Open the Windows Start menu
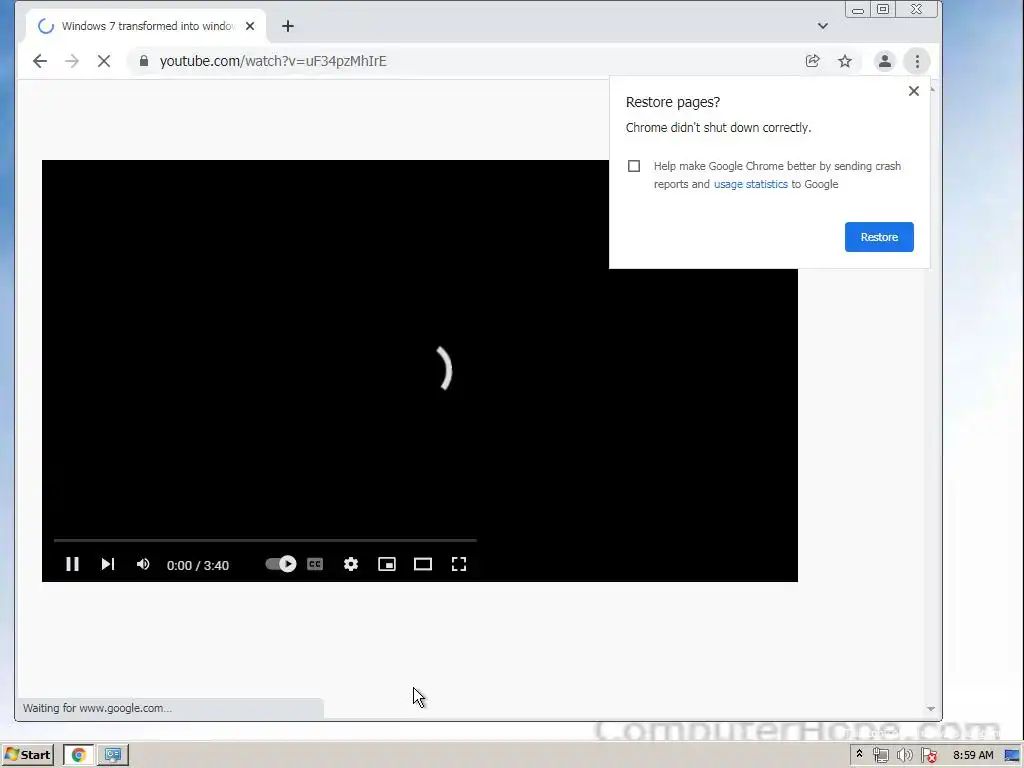This screenshot has height=768, width=1024. click(27, 755)
